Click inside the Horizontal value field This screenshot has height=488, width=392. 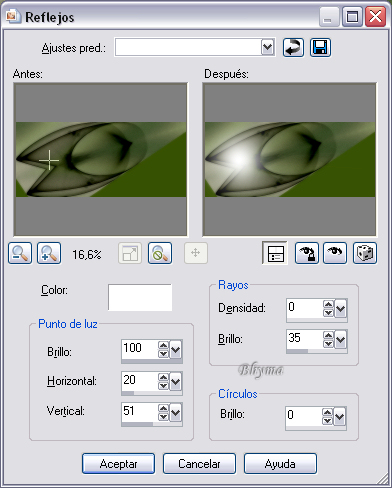[139, 380]
